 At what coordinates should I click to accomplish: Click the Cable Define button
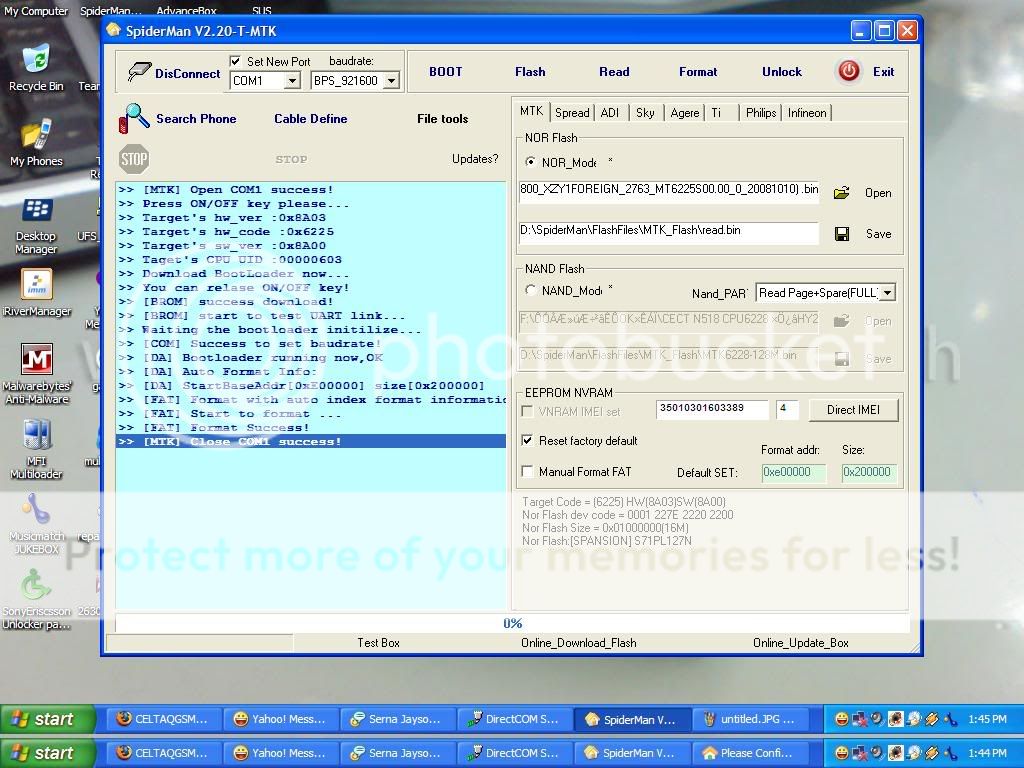point(310,119)
